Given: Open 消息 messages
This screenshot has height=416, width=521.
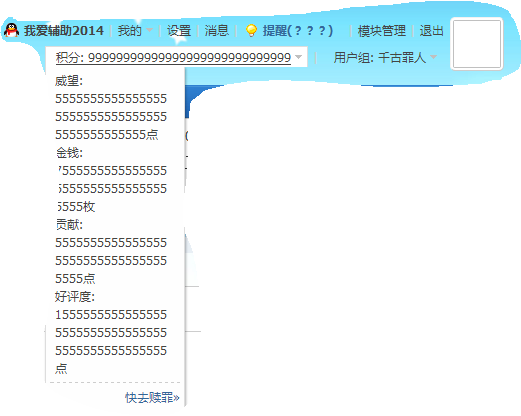Looking at the screenshot, I should (x=217, y=31).
